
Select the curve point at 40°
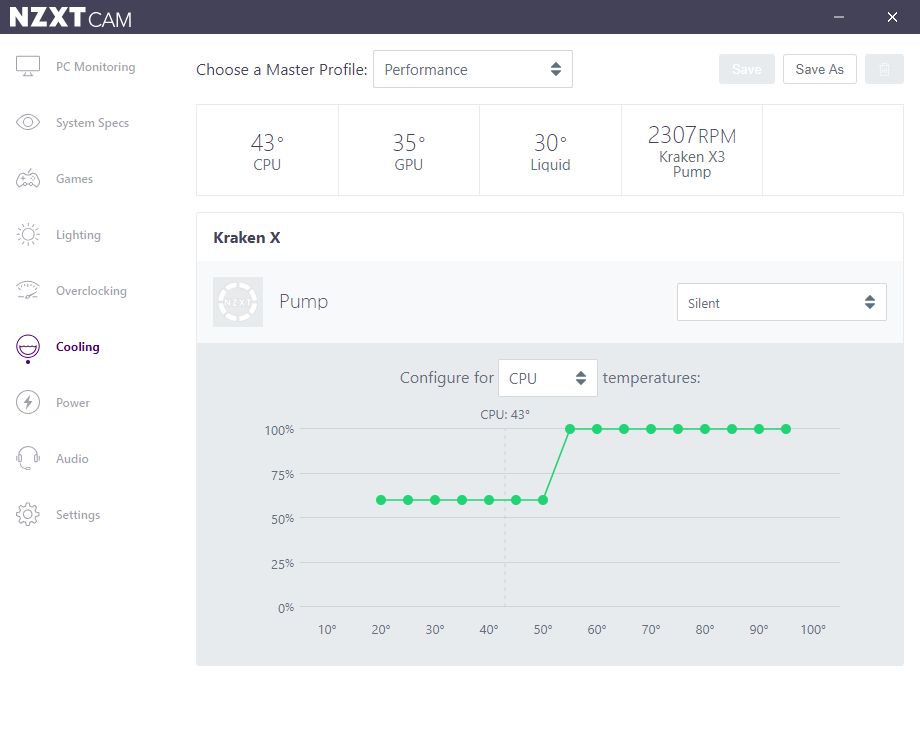tap(489, 500)
